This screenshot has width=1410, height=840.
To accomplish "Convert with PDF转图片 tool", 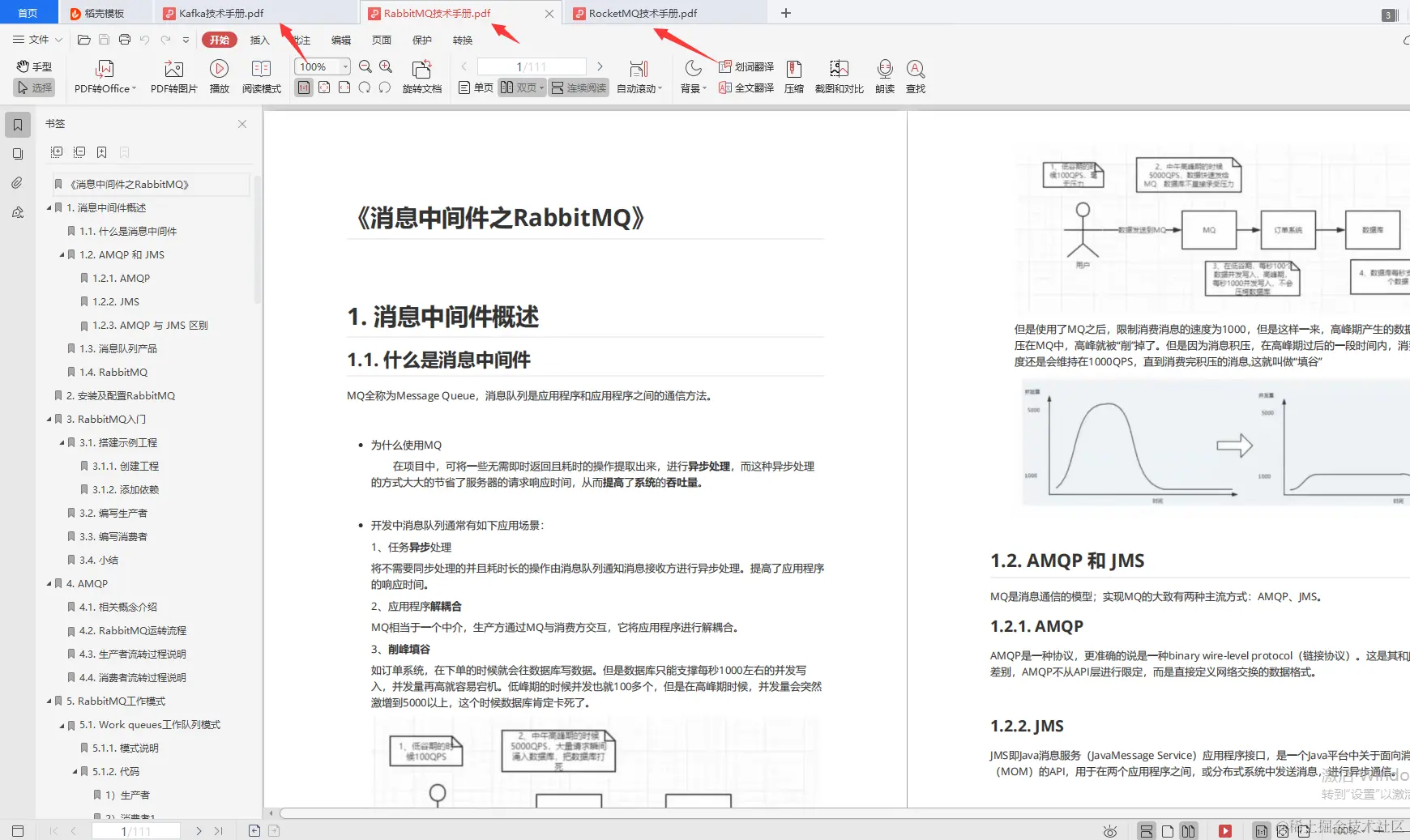I will pos(173,77).
